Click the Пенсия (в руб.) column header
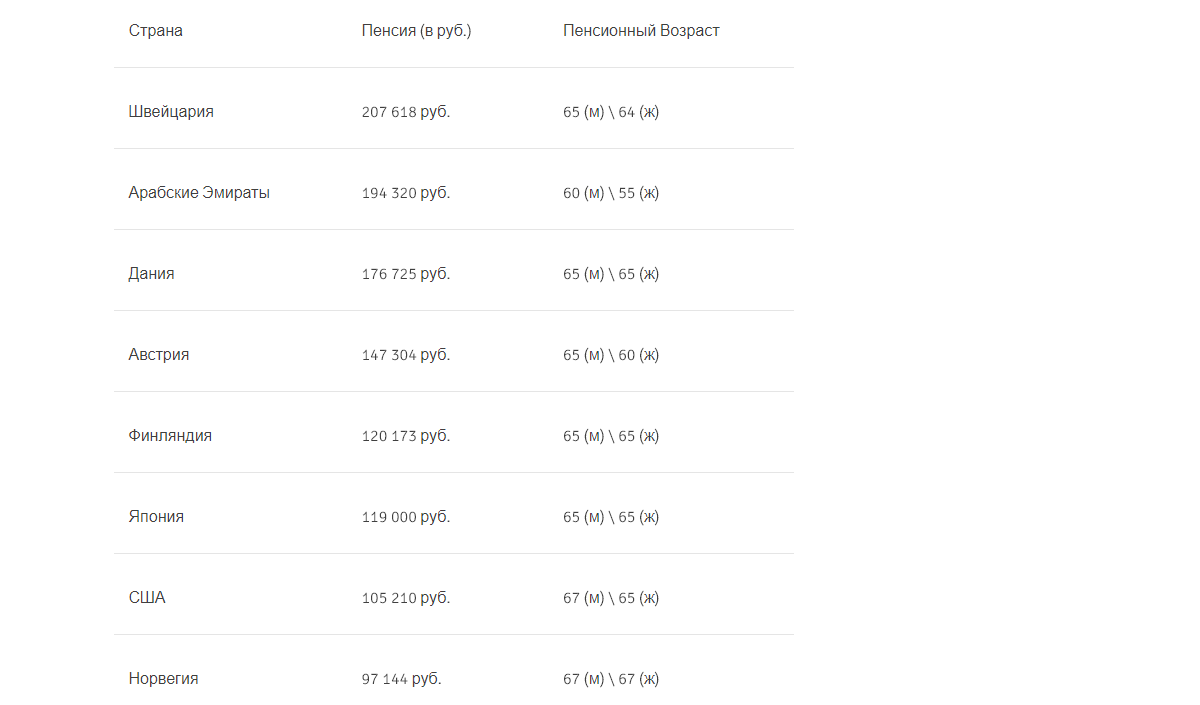Screen dimensions: 1200x705 click(x=416, y=31)
